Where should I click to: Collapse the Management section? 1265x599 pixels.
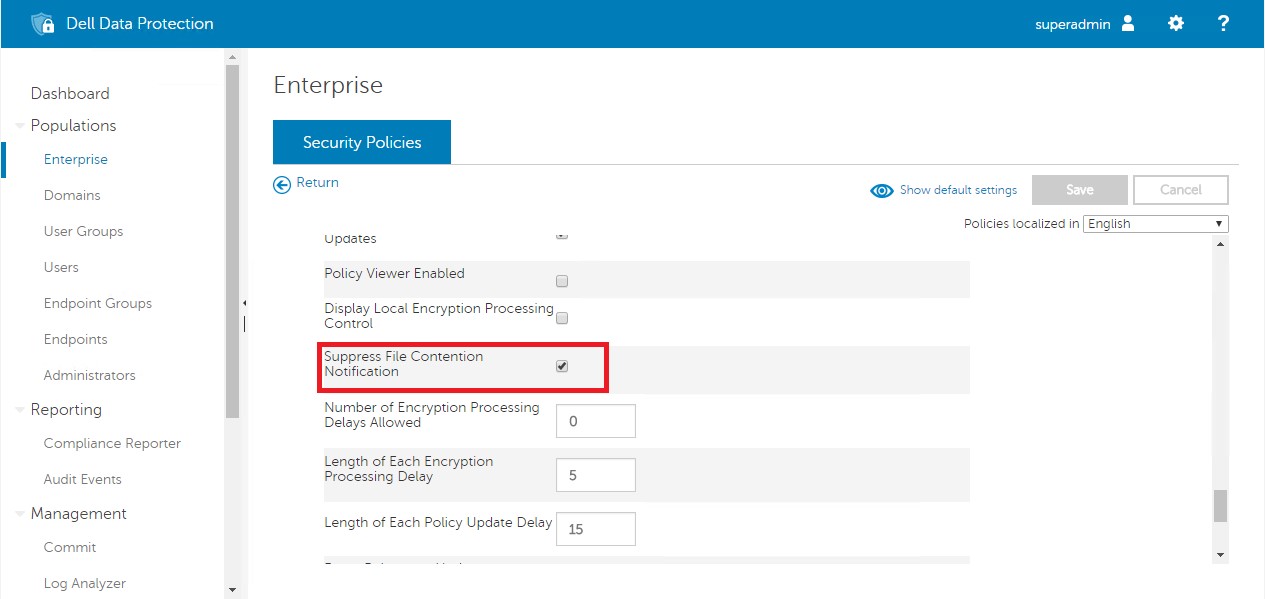click(18, 513)
